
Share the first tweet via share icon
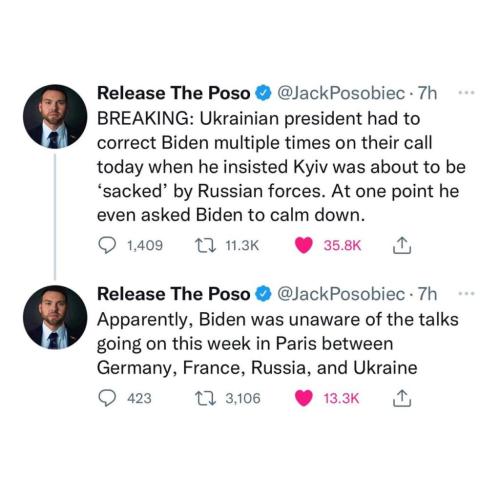(x=402, y=246)
